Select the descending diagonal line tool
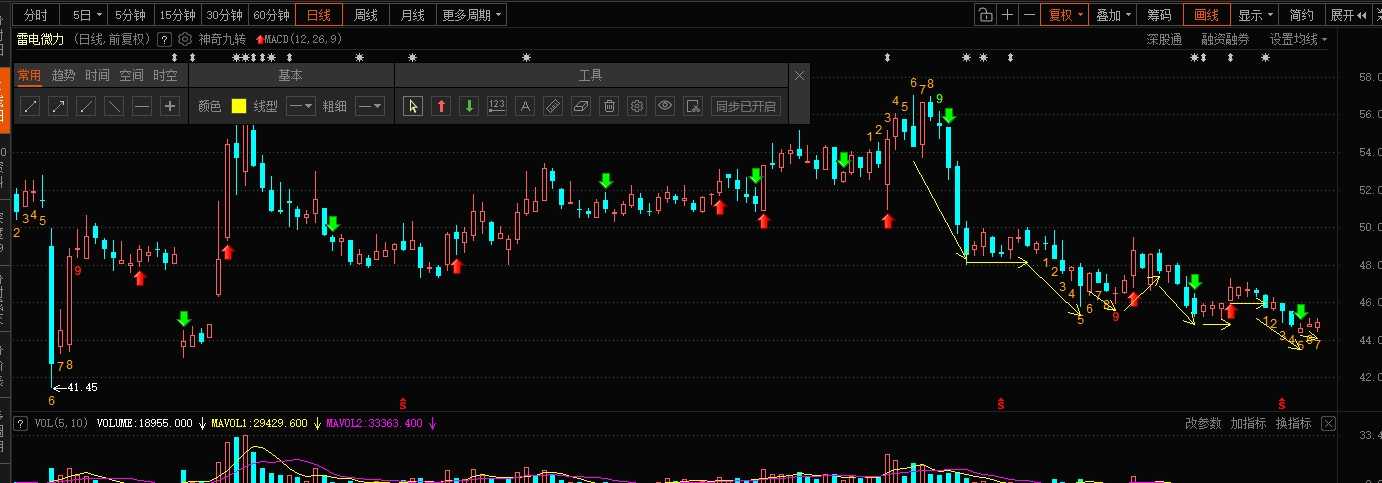 tap(114, 106)
